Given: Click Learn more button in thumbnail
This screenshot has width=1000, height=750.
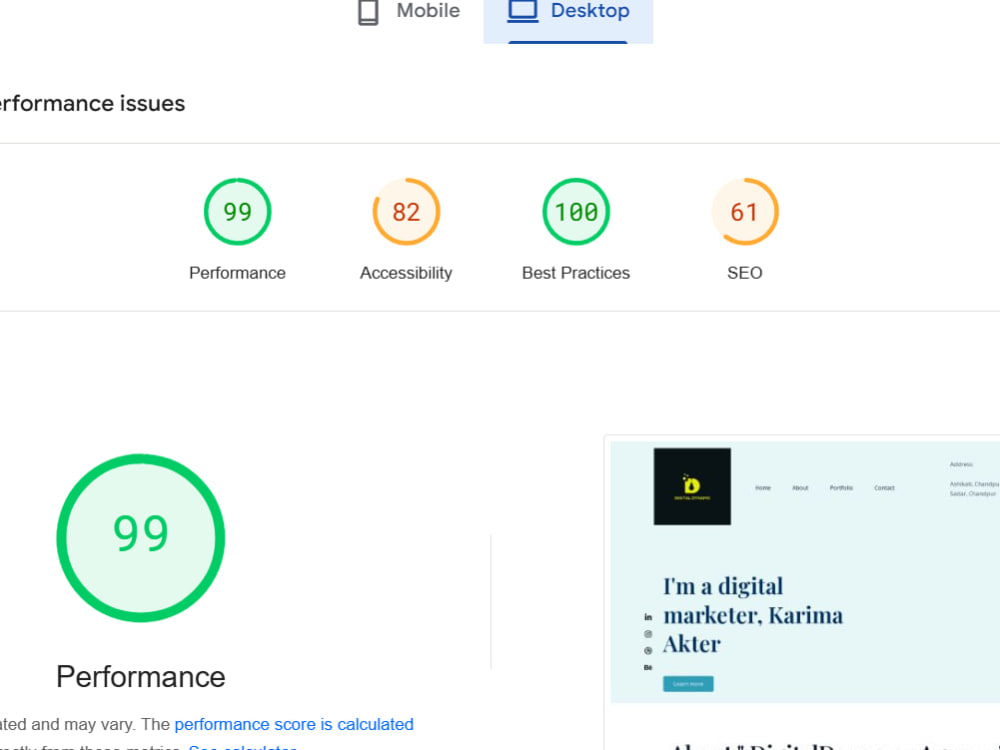Looking at the screenshot, I should point(688,684).
